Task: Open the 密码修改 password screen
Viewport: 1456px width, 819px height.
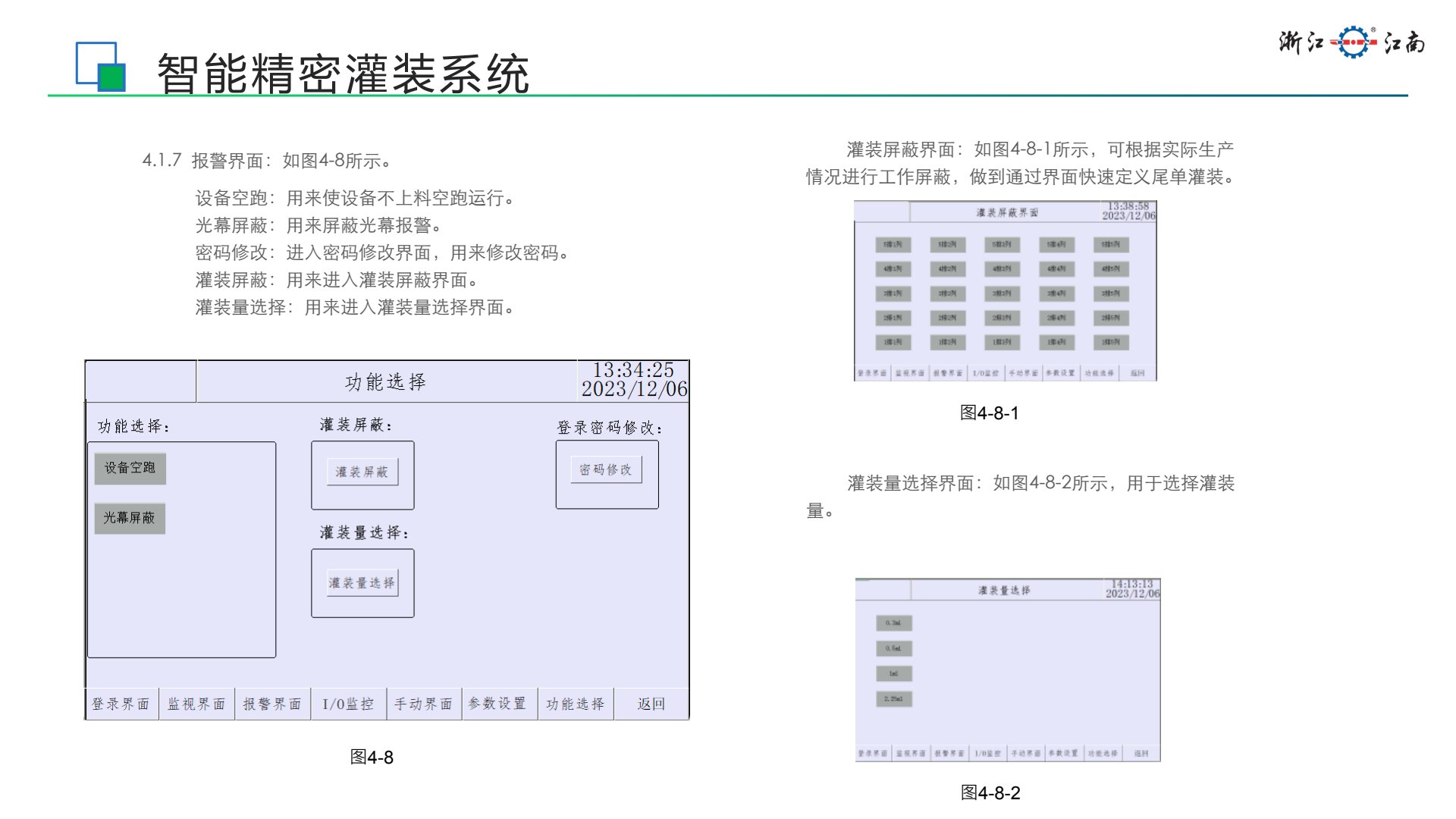Action: (x=606, y=470)
